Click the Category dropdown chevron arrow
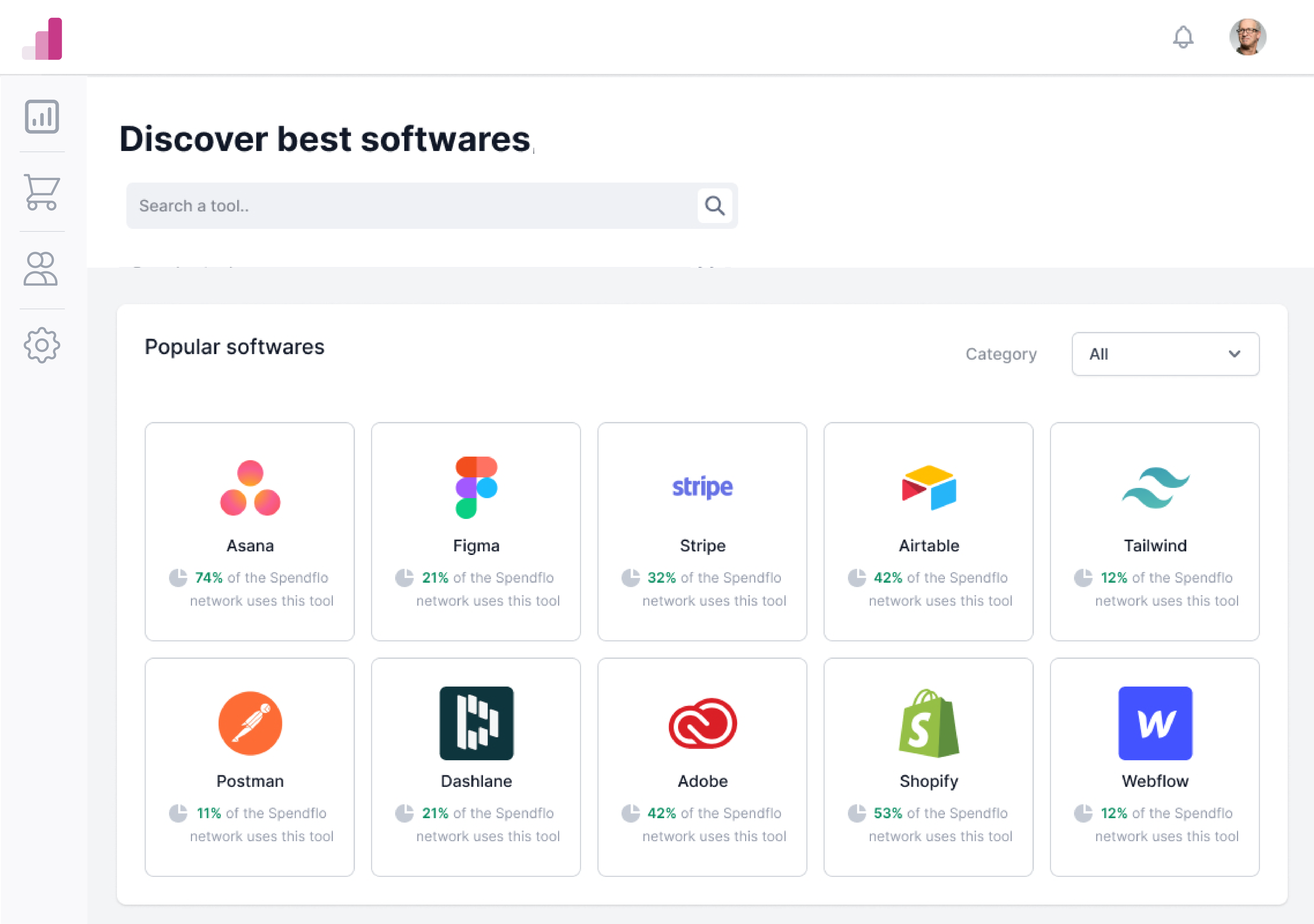 [x=1234, y=354]
